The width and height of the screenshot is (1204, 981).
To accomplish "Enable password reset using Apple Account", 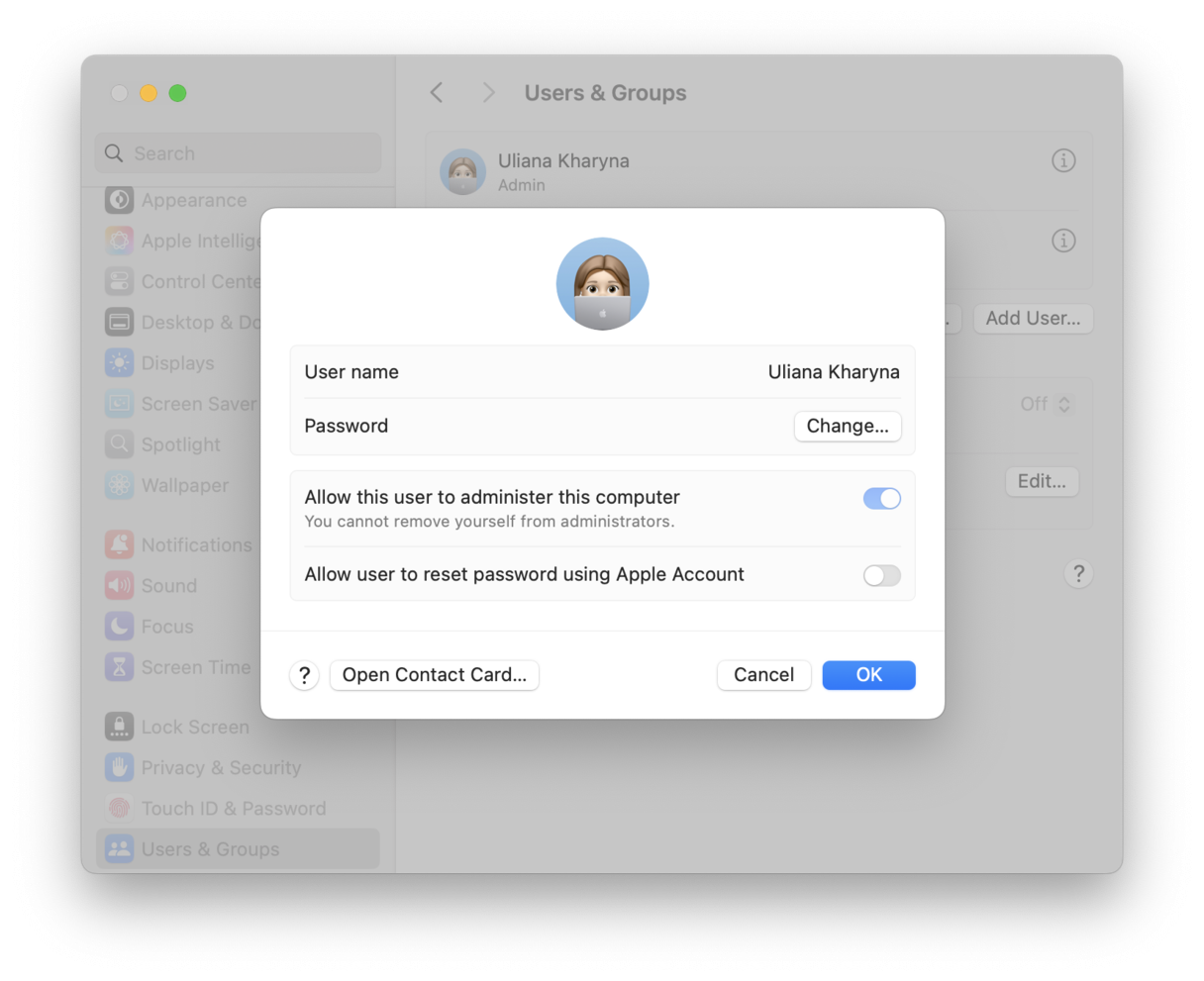I will [x=881, y=575].
